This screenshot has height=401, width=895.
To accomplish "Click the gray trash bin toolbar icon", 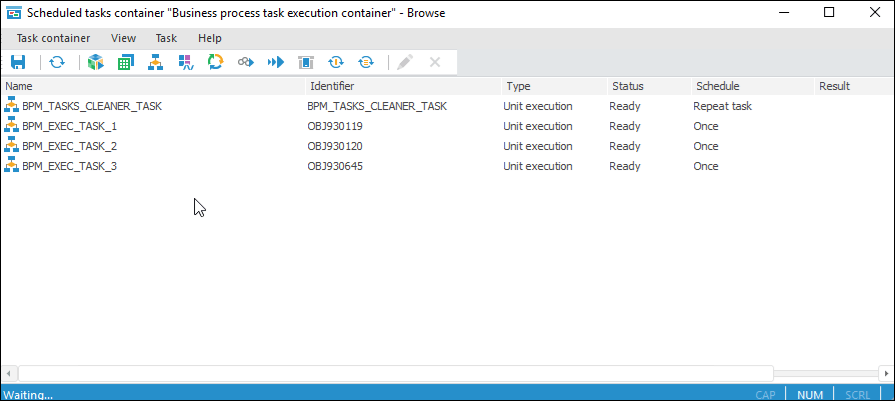I will 305,62.
